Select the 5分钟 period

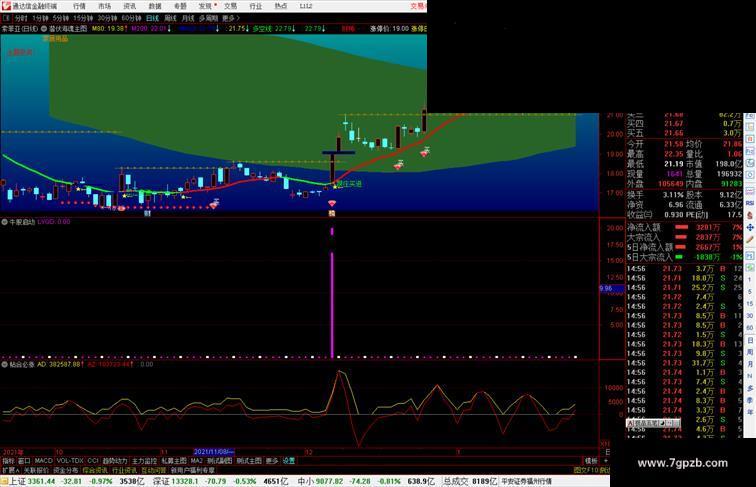(60, 18)
